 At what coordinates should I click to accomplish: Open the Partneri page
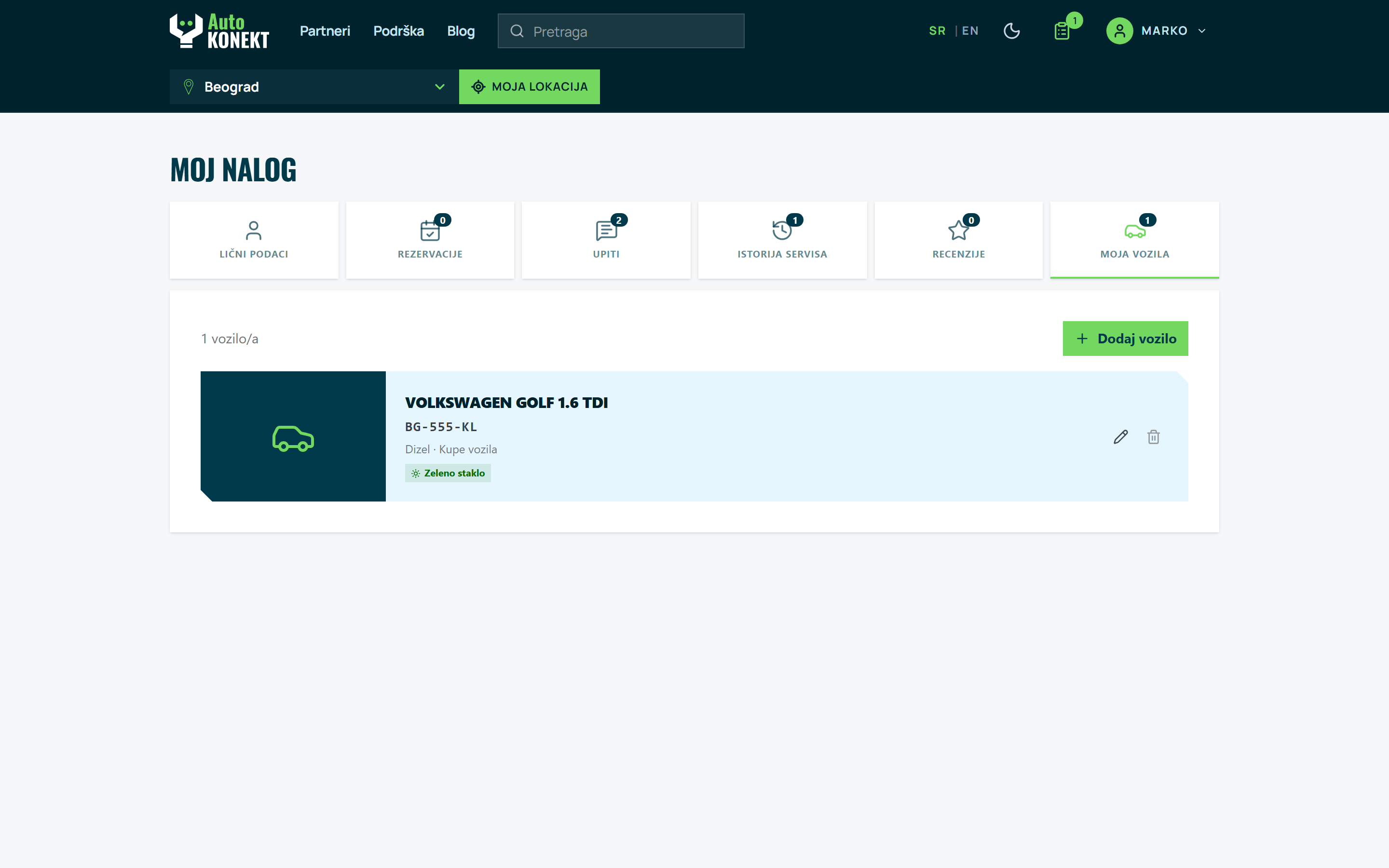click(x=325, y=31)
